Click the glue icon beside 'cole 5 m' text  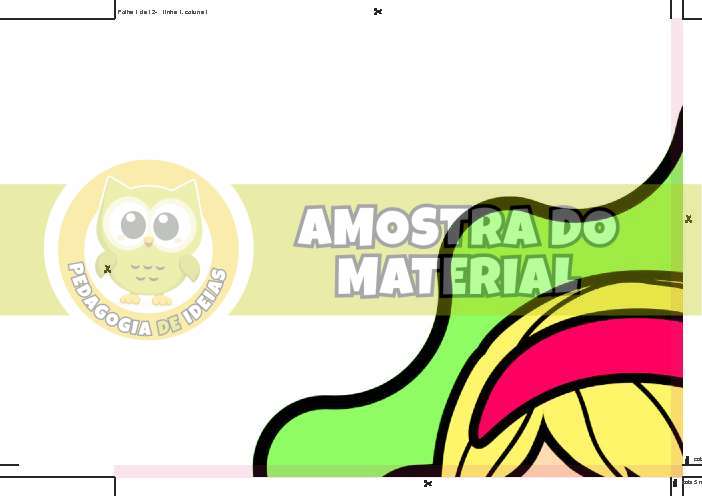(x=675, y=483)
